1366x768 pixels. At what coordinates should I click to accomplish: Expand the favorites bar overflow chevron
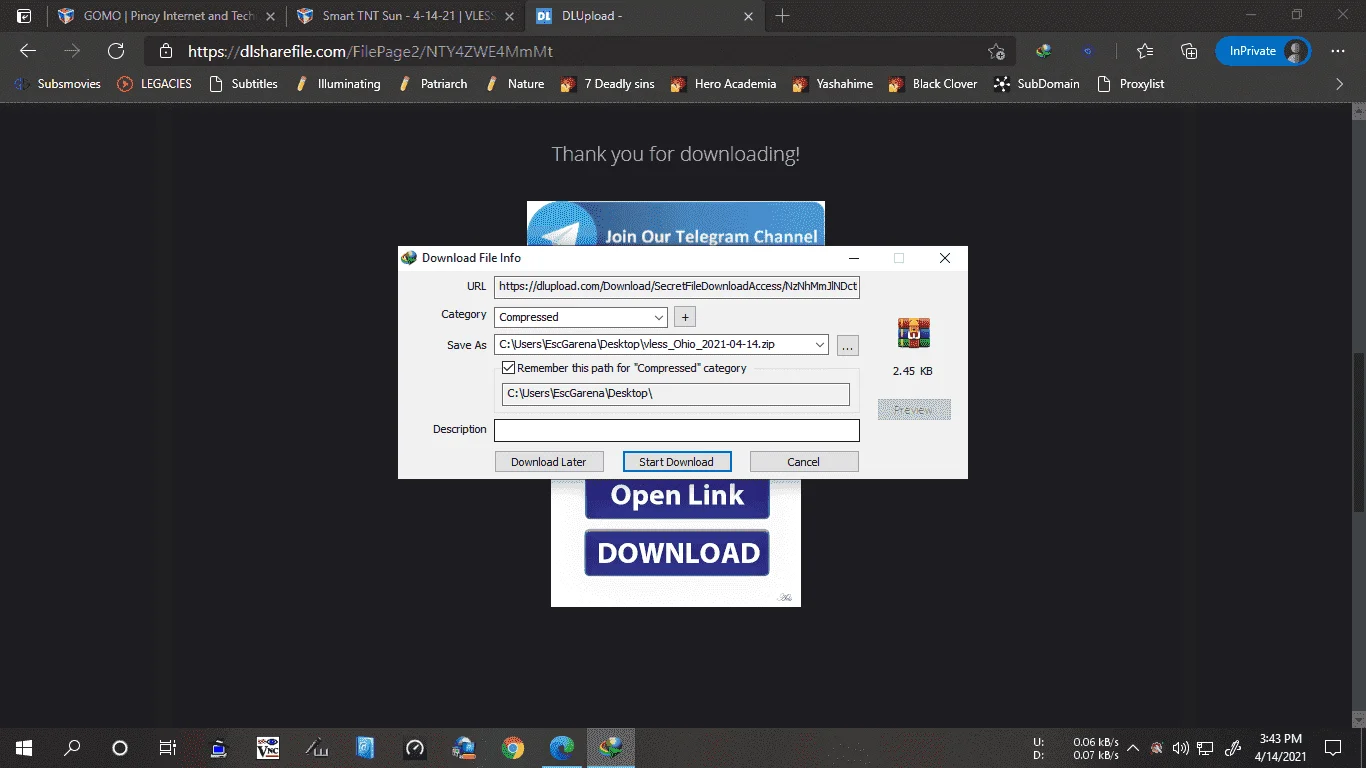click(x=1340, y=84)
